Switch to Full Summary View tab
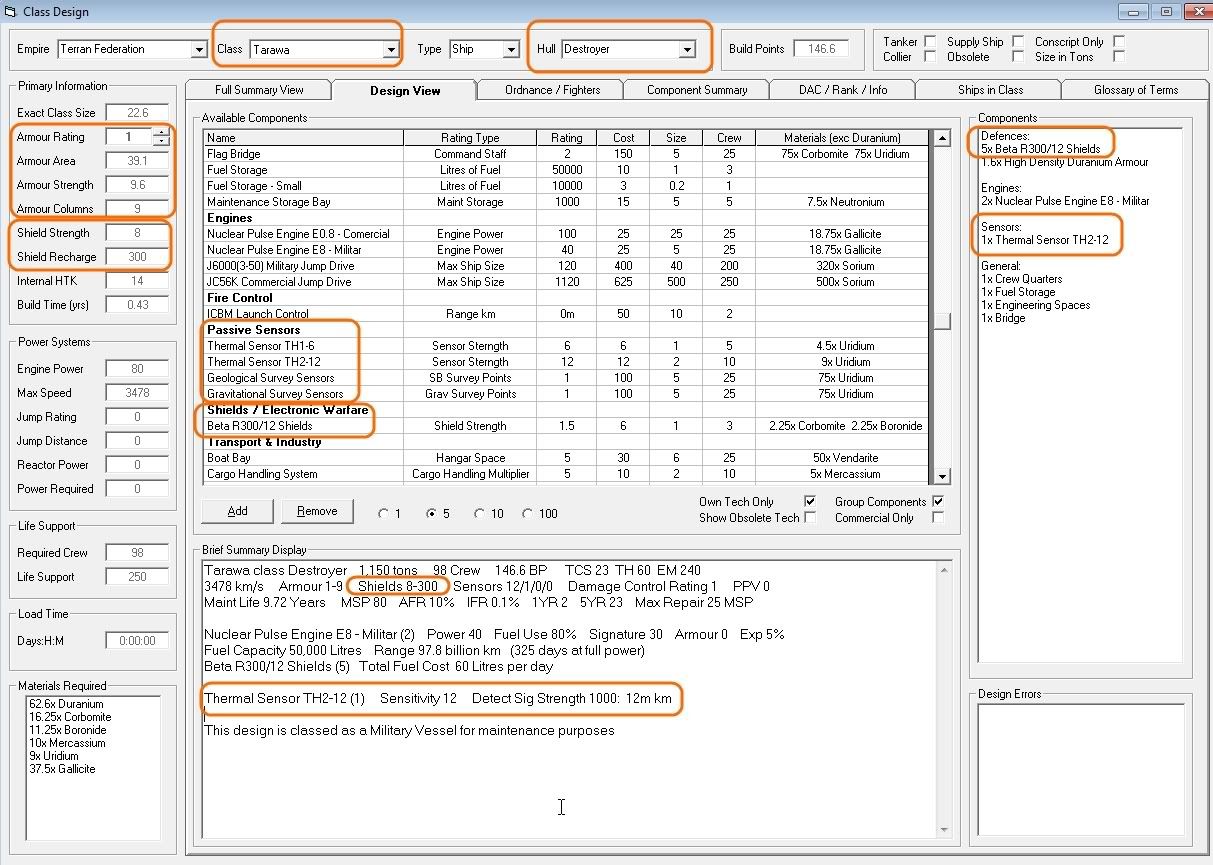 click(259, 90)
